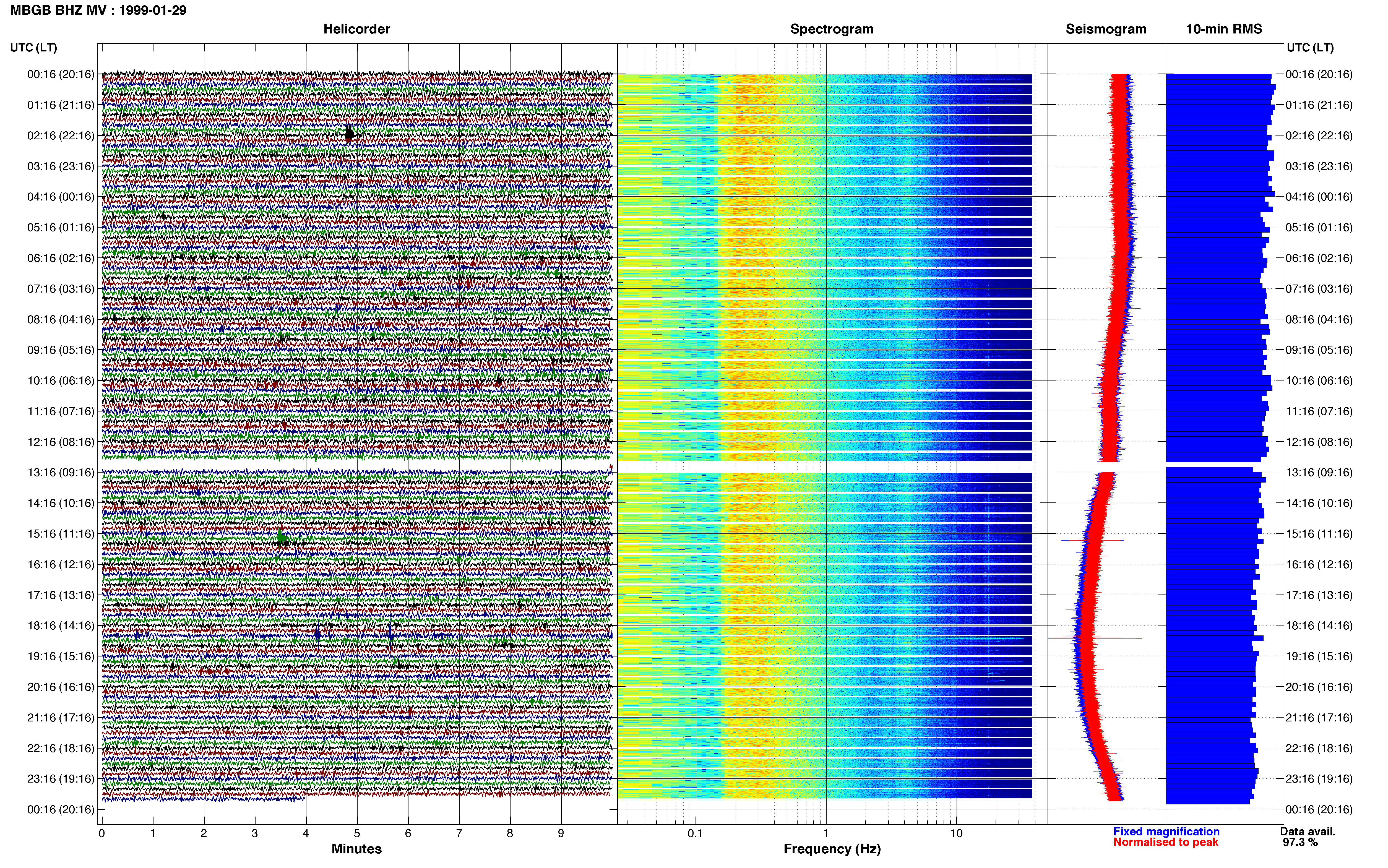Click the green event spike near 15:16

[281, 537]
